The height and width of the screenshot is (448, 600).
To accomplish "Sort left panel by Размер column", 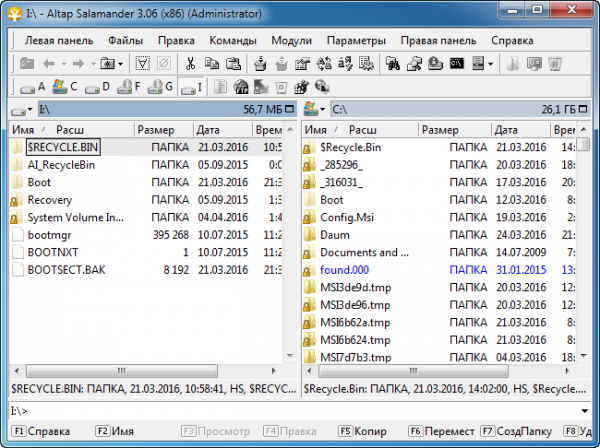I will tap(164, 130).
